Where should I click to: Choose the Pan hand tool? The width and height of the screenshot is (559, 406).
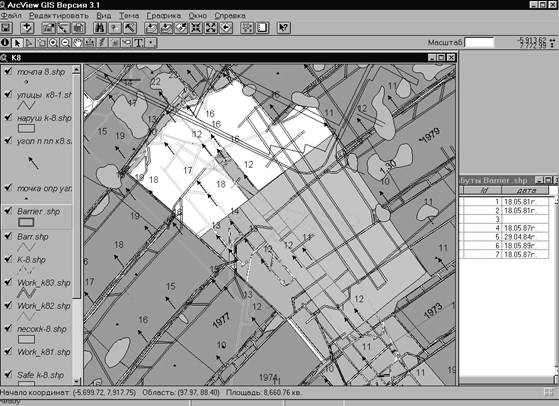tap(77, 43)
